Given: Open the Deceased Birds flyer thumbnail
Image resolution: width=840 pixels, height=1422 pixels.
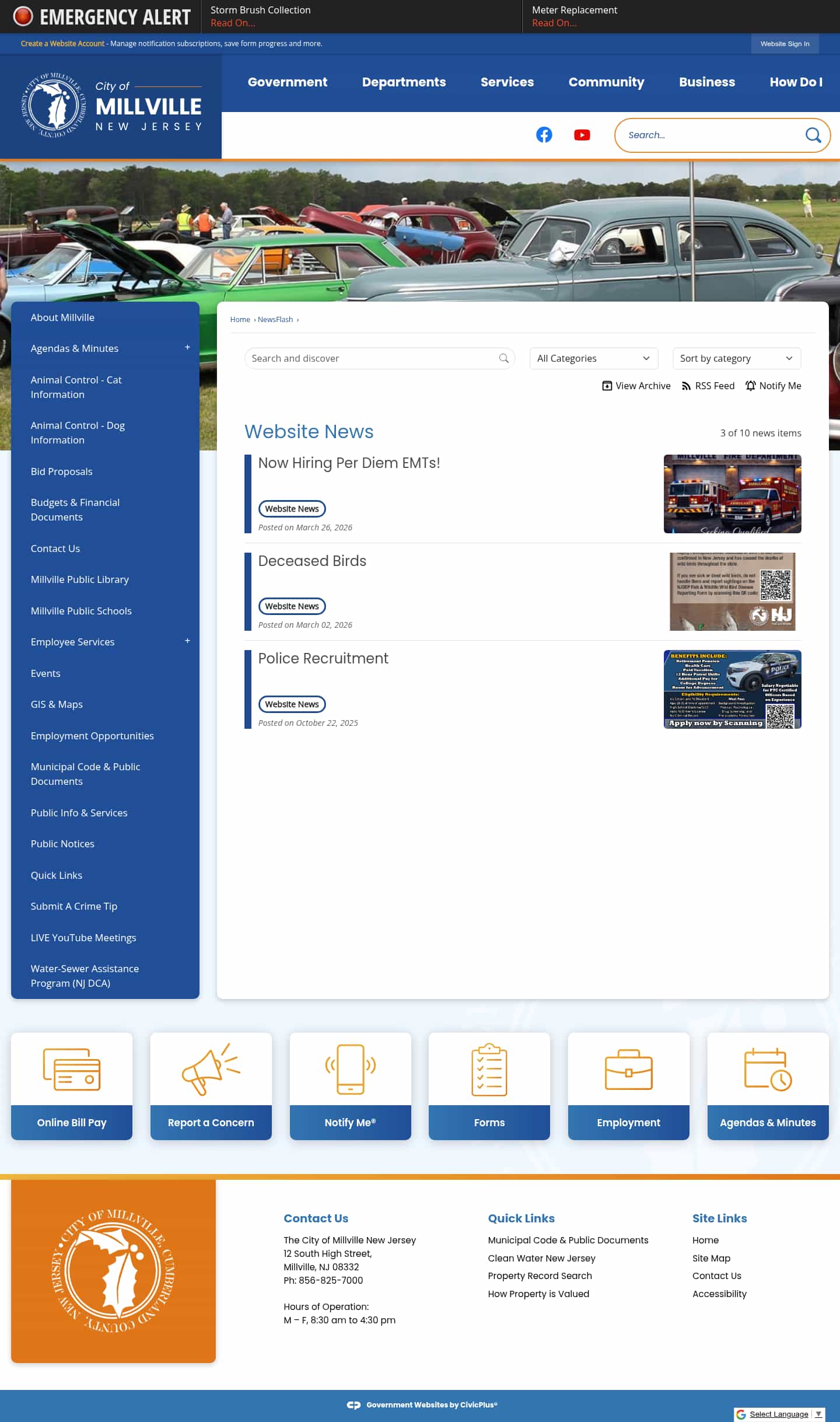Looking at the screenshot, I should (x=732, y=592).
